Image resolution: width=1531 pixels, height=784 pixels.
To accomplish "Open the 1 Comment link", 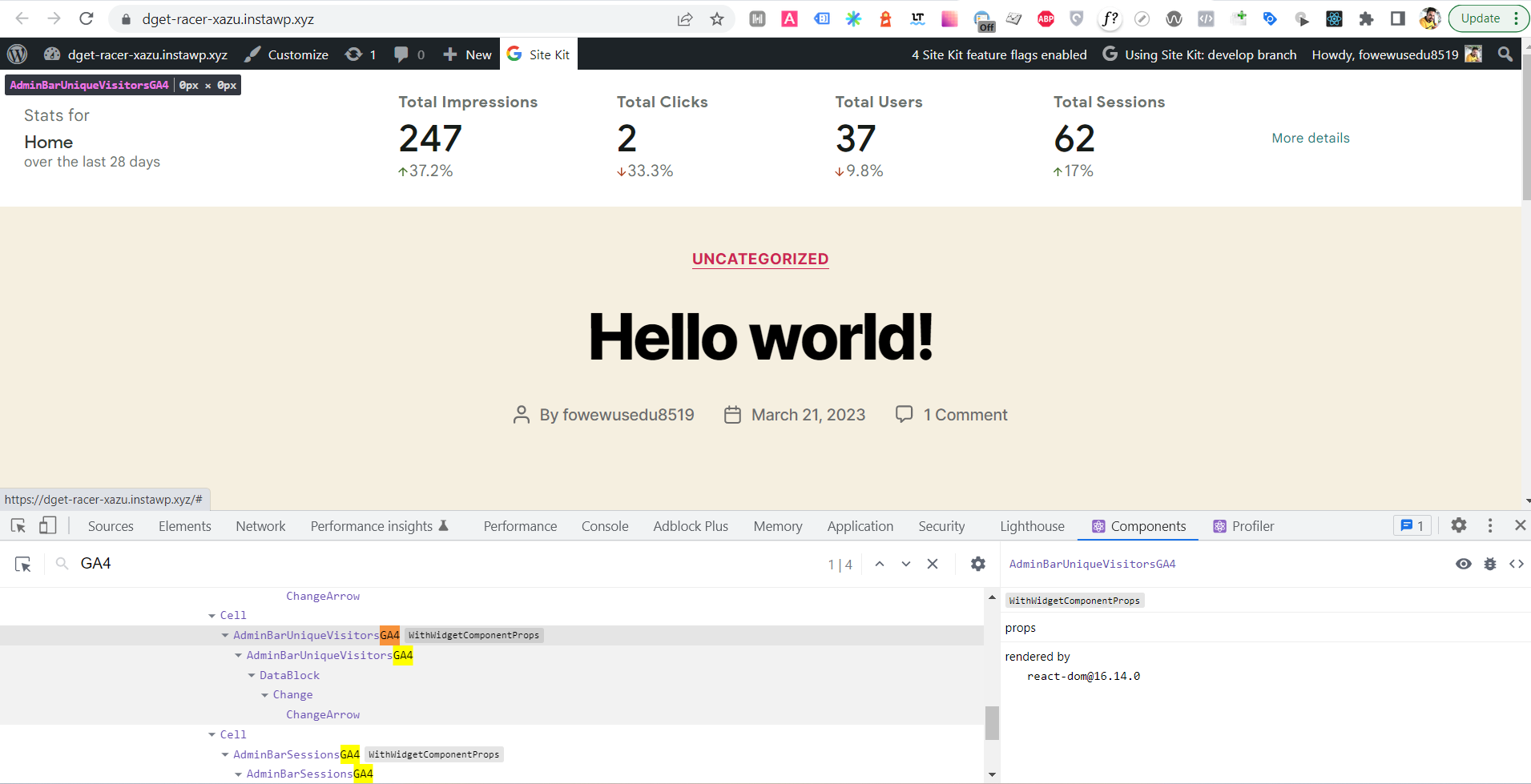I will [x=965, y=414].
